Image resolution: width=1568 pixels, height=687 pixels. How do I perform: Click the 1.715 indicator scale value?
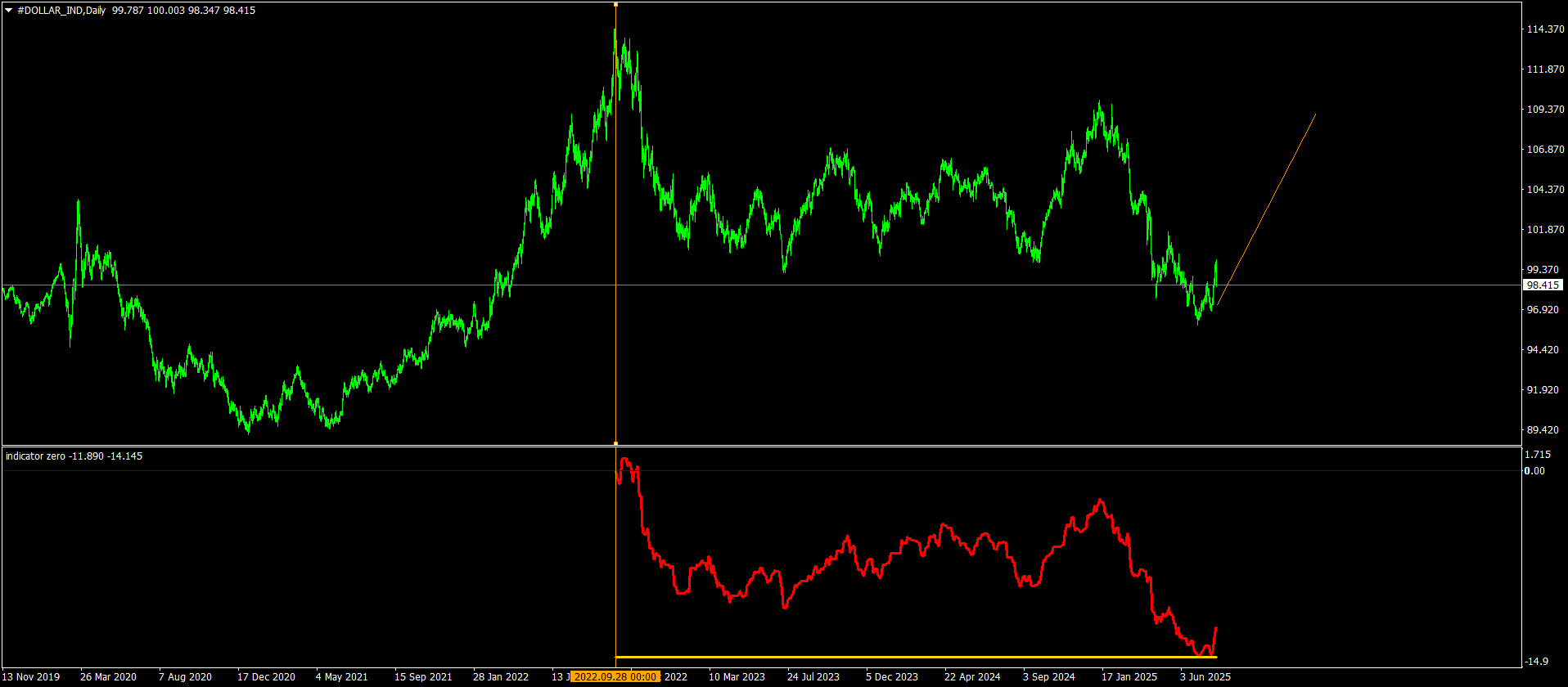pos(1538,455)
